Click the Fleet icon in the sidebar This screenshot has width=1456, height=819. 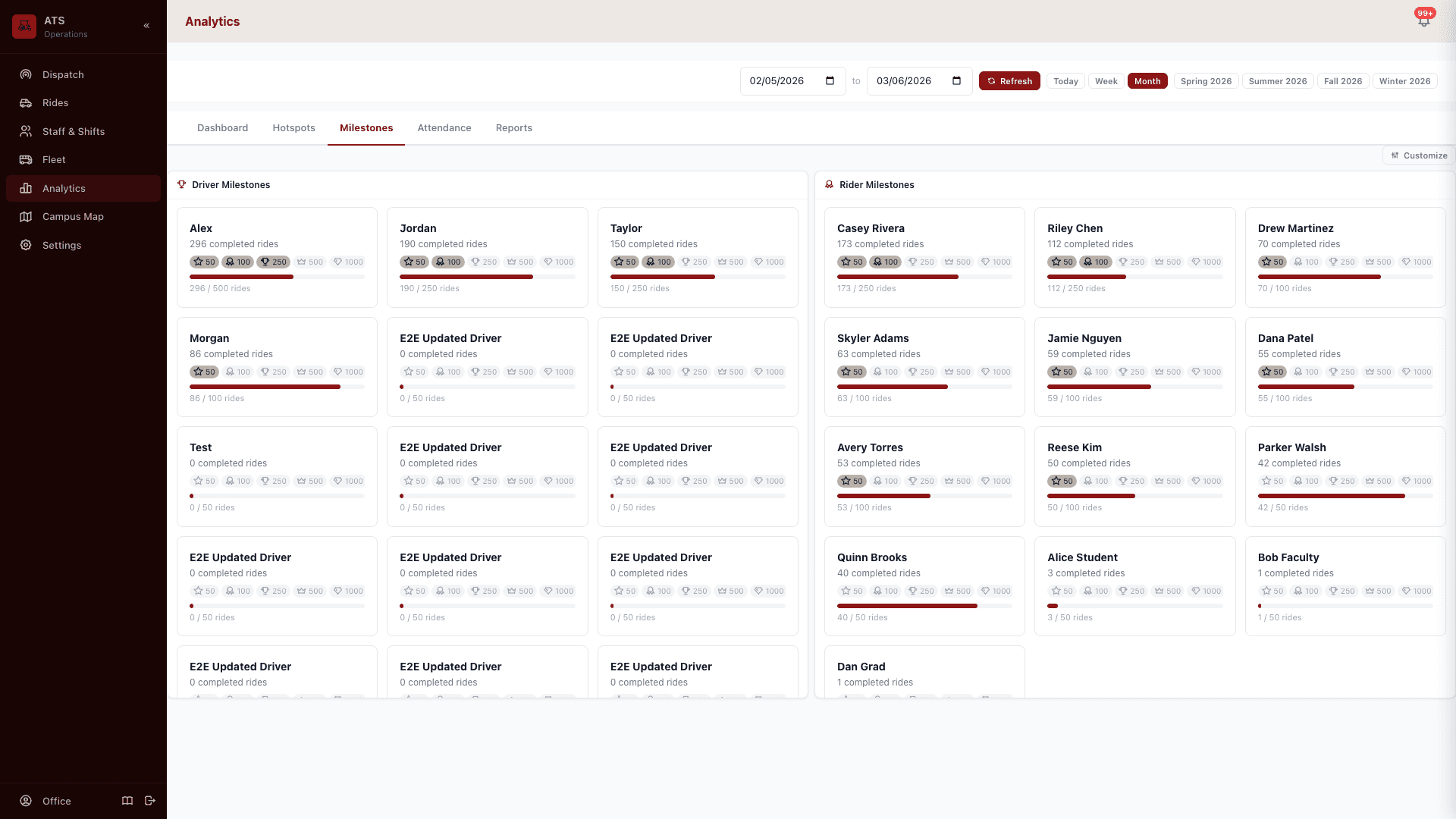coord(26,159)
